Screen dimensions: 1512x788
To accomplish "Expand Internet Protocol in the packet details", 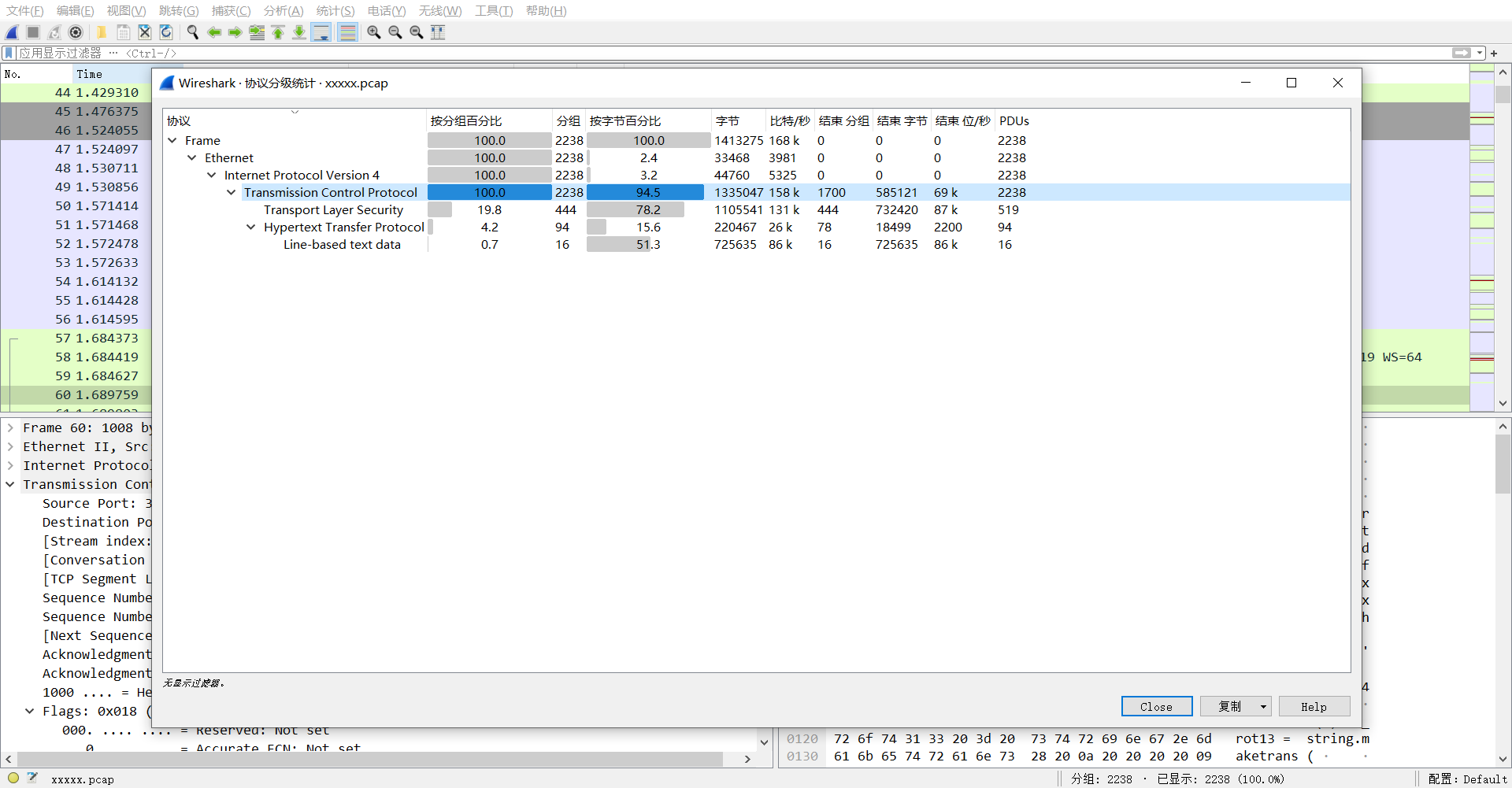I will pyautogui.click(x=10, y=465).
